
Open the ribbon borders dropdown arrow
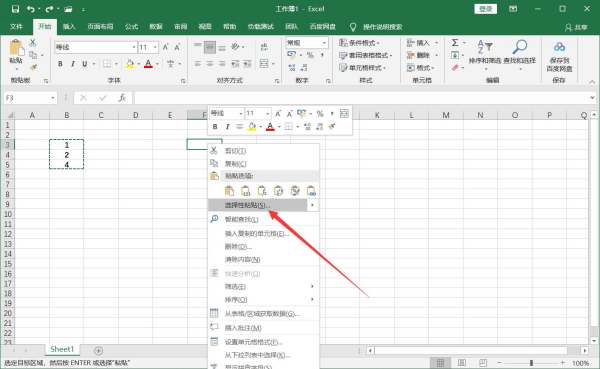pos(116,64)
